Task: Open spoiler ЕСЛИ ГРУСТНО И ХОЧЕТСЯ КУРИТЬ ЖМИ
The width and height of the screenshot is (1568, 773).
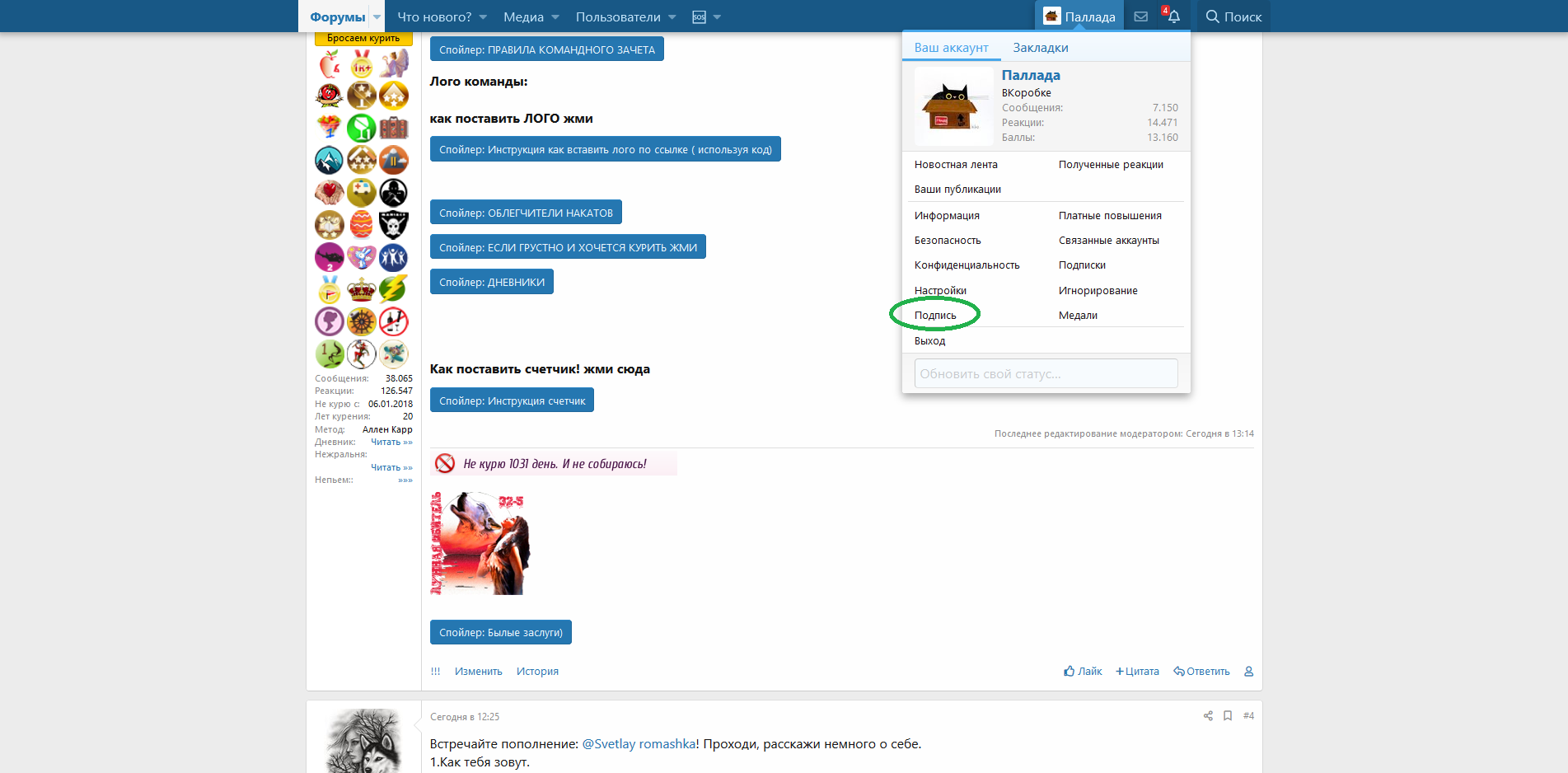Action: pos(568,247)
